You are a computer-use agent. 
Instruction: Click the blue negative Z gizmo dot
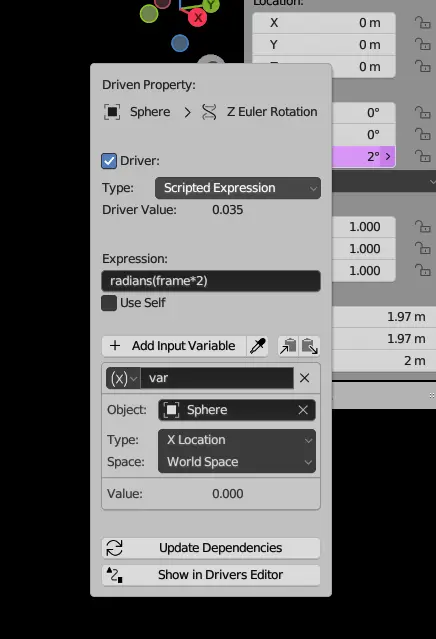click(180, 43)
